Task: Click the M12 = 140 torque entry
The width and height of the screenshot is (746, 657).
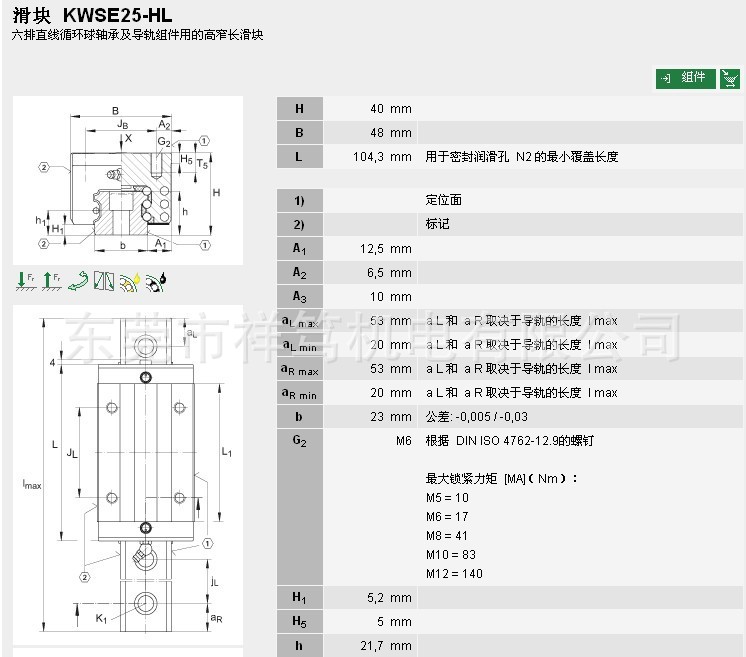Action: 454,574
